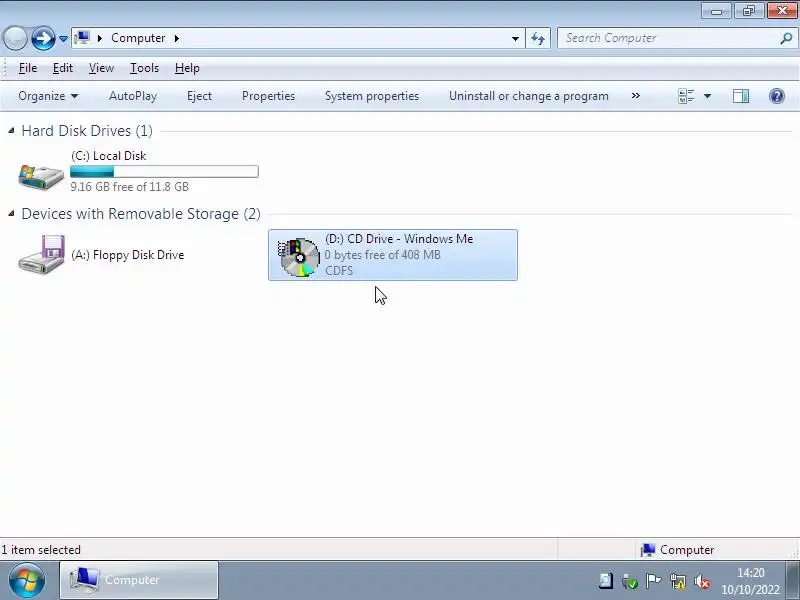The image size is (800, 600).
Task: Open the view options dropdown arrow
Action: click(x=707, y=96)
